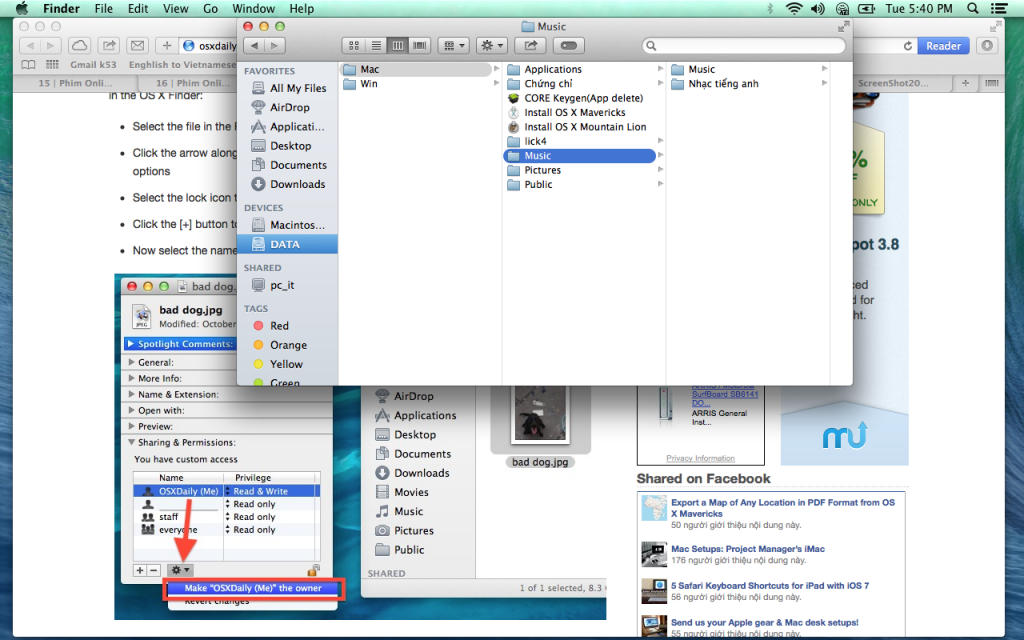Open Safari Top Sites grid icon
The width and height of the screenshot is (1024, 640).
coord(52,64)
